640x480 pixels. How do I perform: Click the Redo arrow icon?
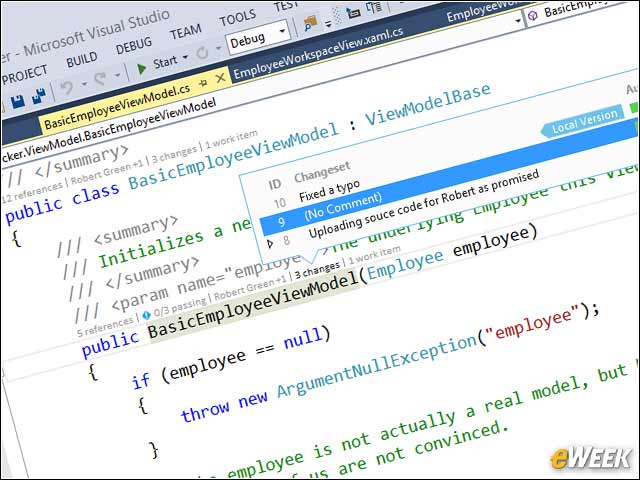100,78
